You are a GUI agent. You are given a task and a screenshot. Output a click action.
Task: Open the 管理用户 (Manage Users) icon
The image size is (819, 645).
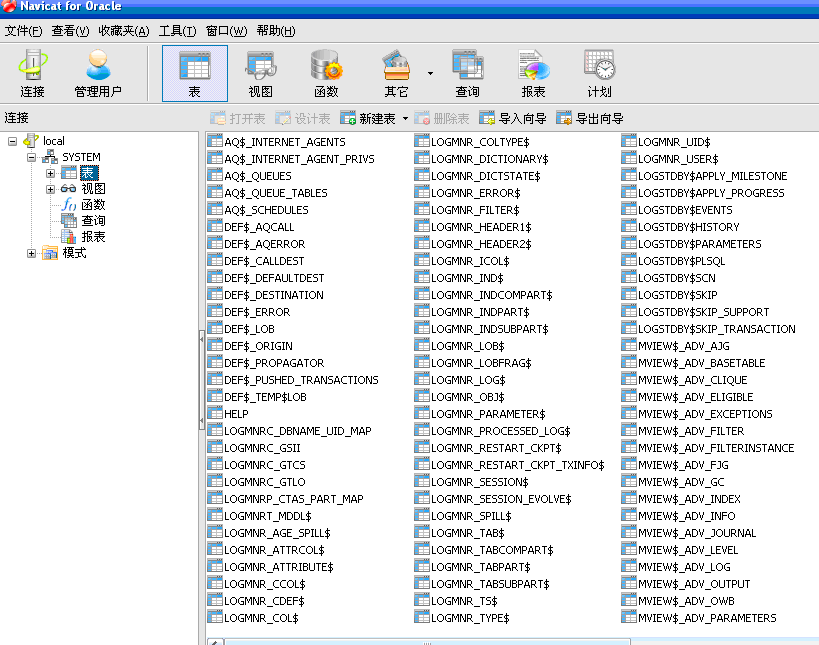pos(98,73)
